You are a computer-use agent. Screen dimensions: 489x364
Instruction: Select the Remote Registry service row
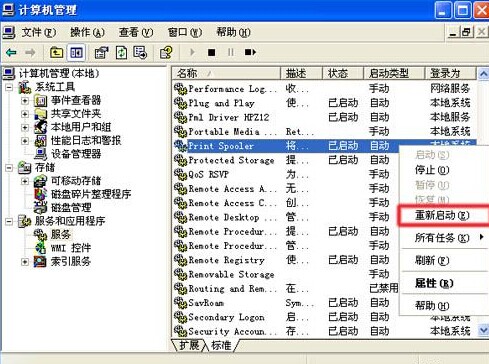[x=286, y=260]
